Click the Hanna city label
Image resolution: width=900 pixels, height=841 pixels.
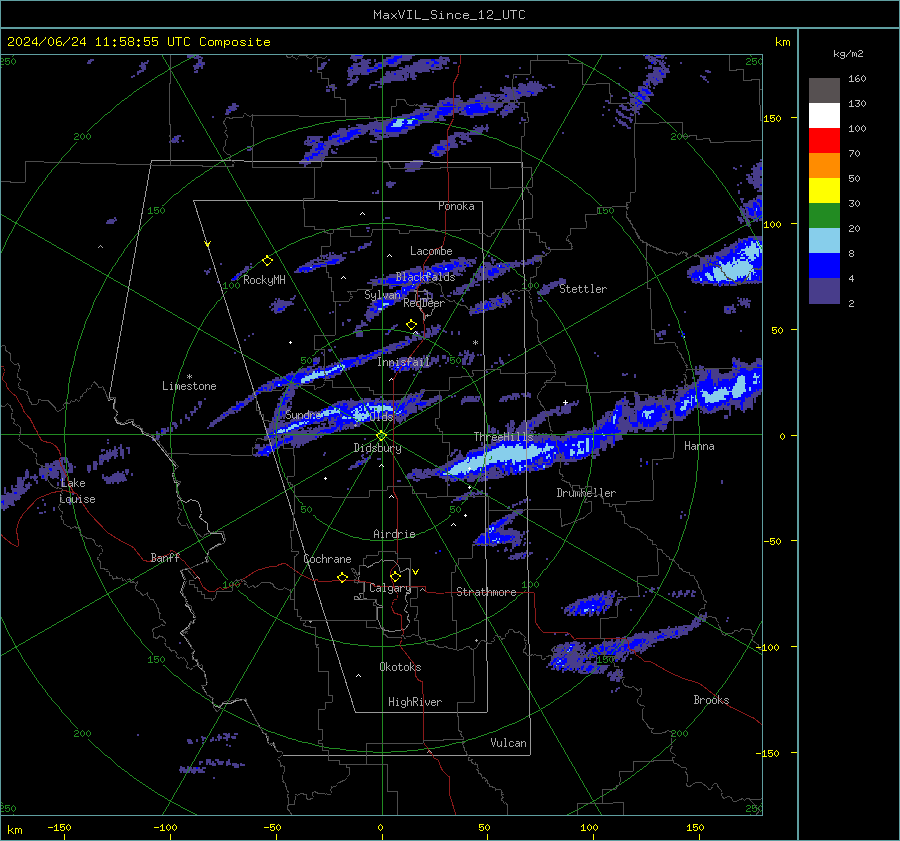click(x=699, y=446)
